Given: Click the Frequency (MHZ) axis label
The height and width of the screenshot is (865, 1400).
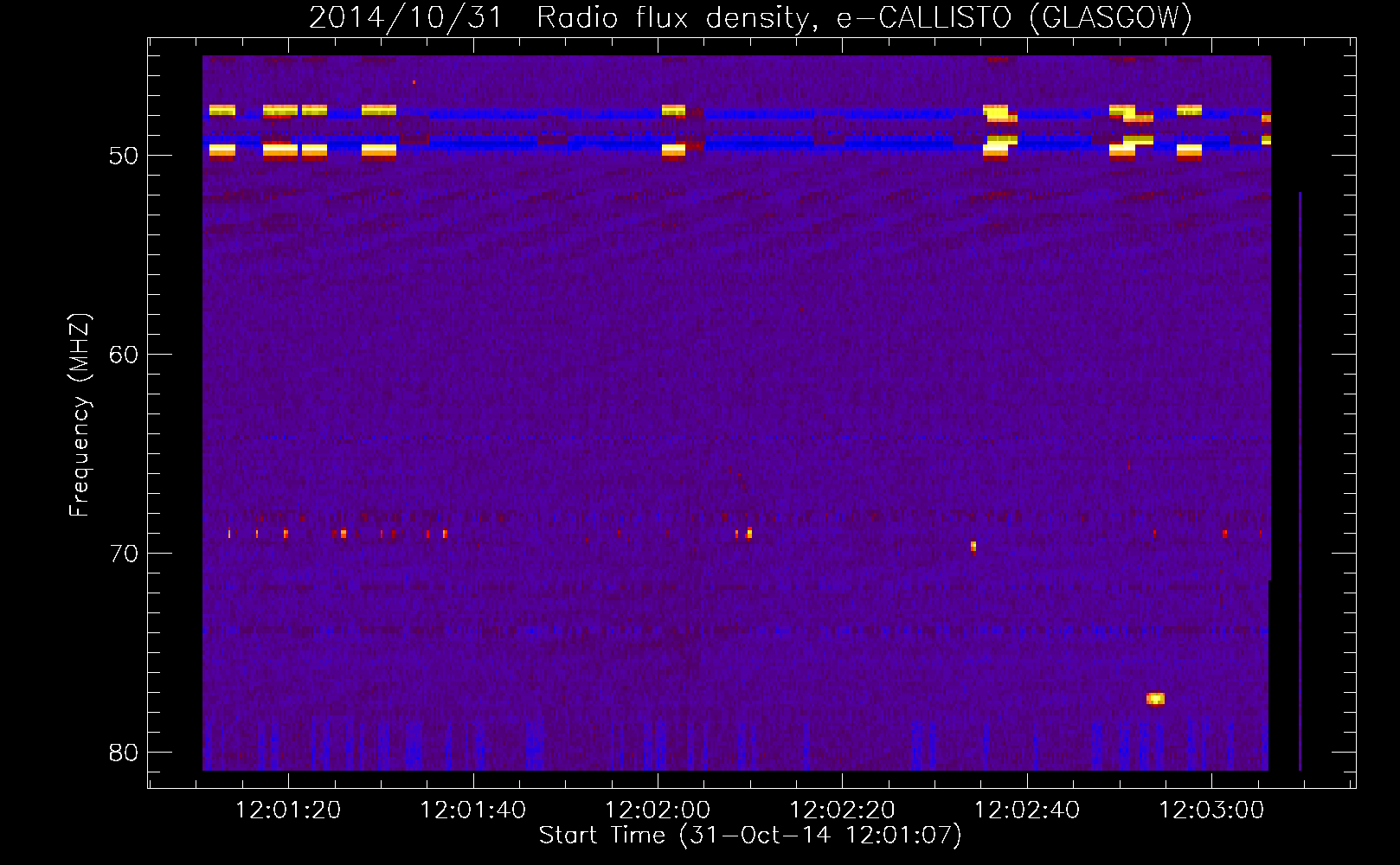Looking at the screenshot, I should (x=79, y=415).
